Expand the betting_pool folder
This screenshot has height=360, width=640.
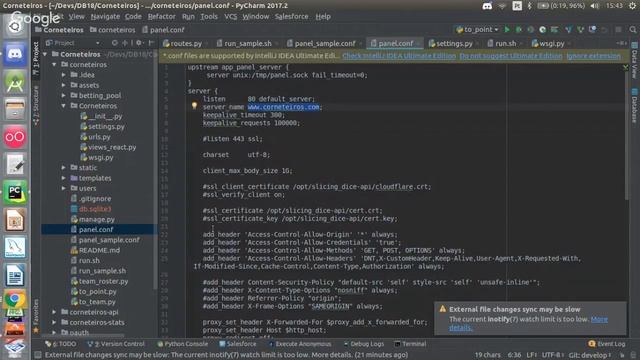(63, 95)
